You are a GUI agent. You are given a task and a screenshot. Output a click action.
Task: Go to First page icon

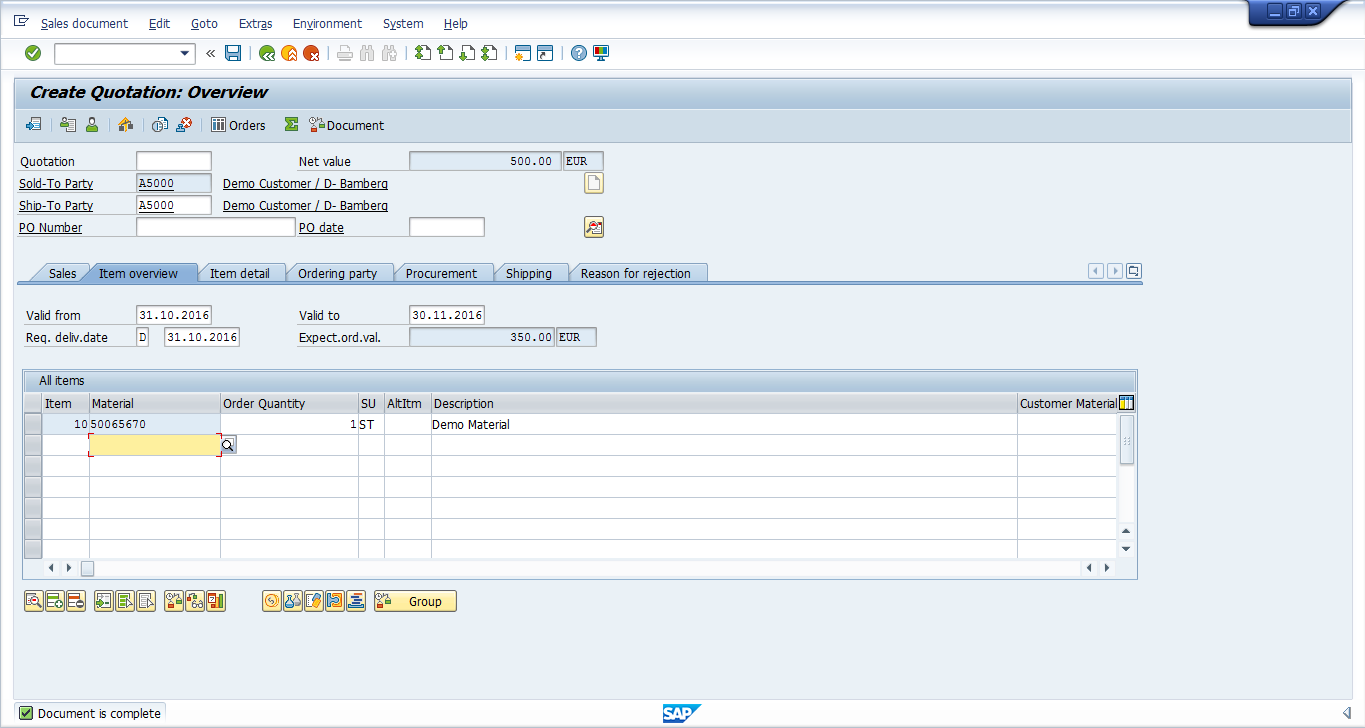coord(423,53)
